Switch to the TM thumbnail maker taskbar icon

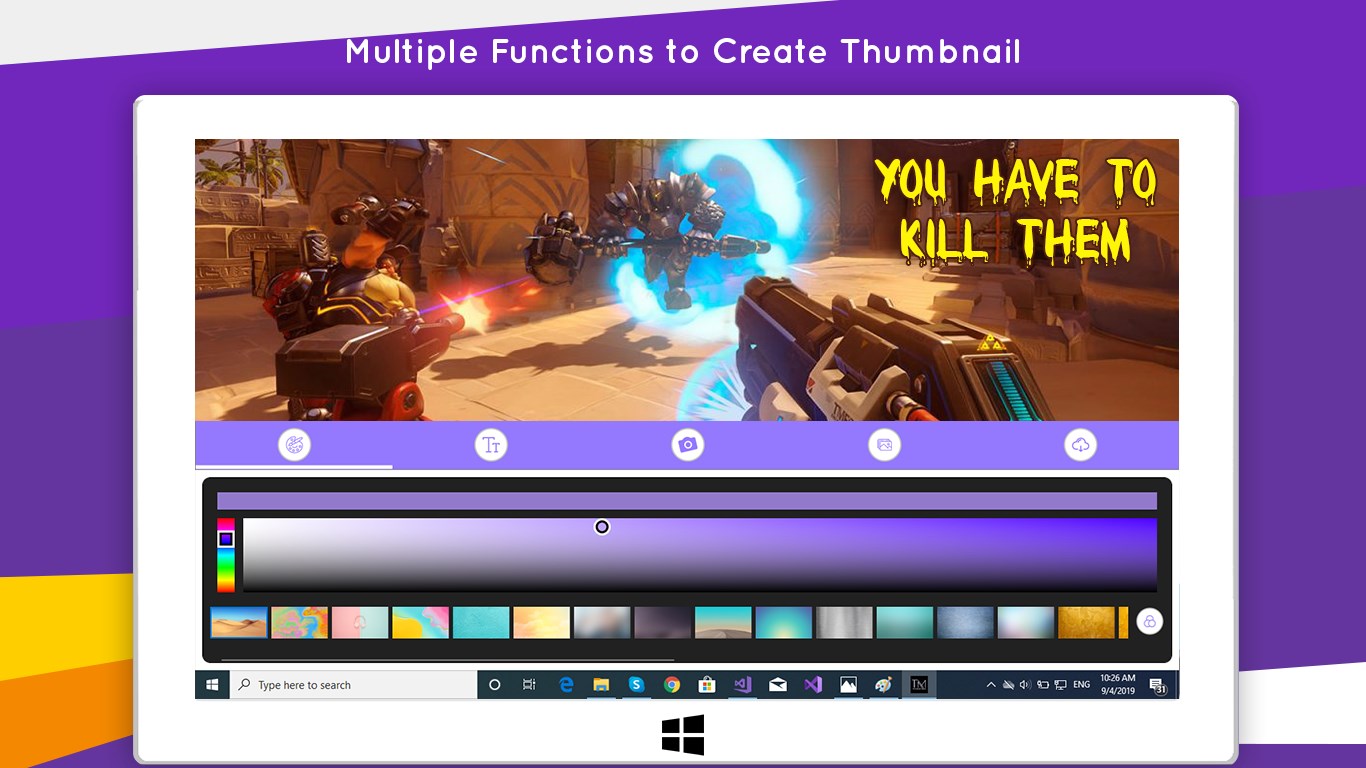click(x=918, y=685)
